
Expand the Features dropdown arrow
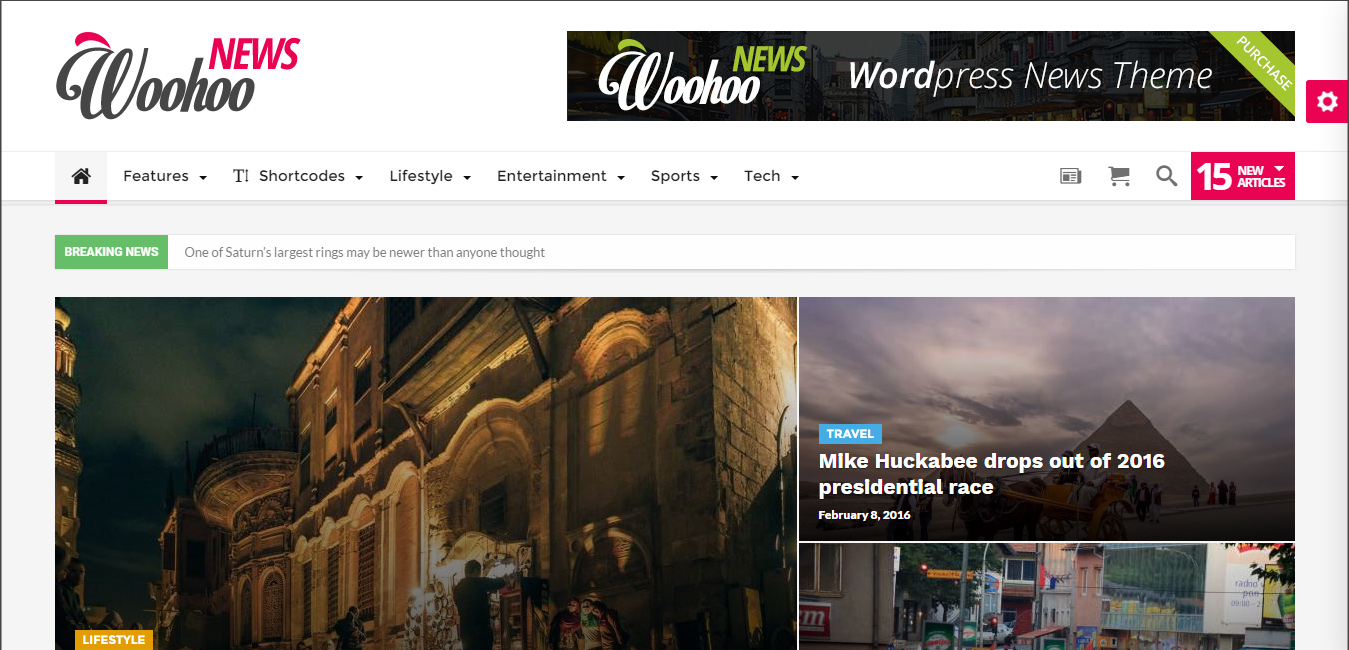pyautogui.click(x=203, y=177)
